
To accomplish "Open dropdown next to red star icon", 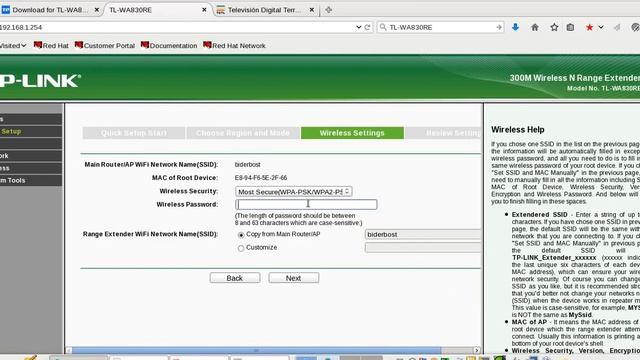I will coord(601,27).
